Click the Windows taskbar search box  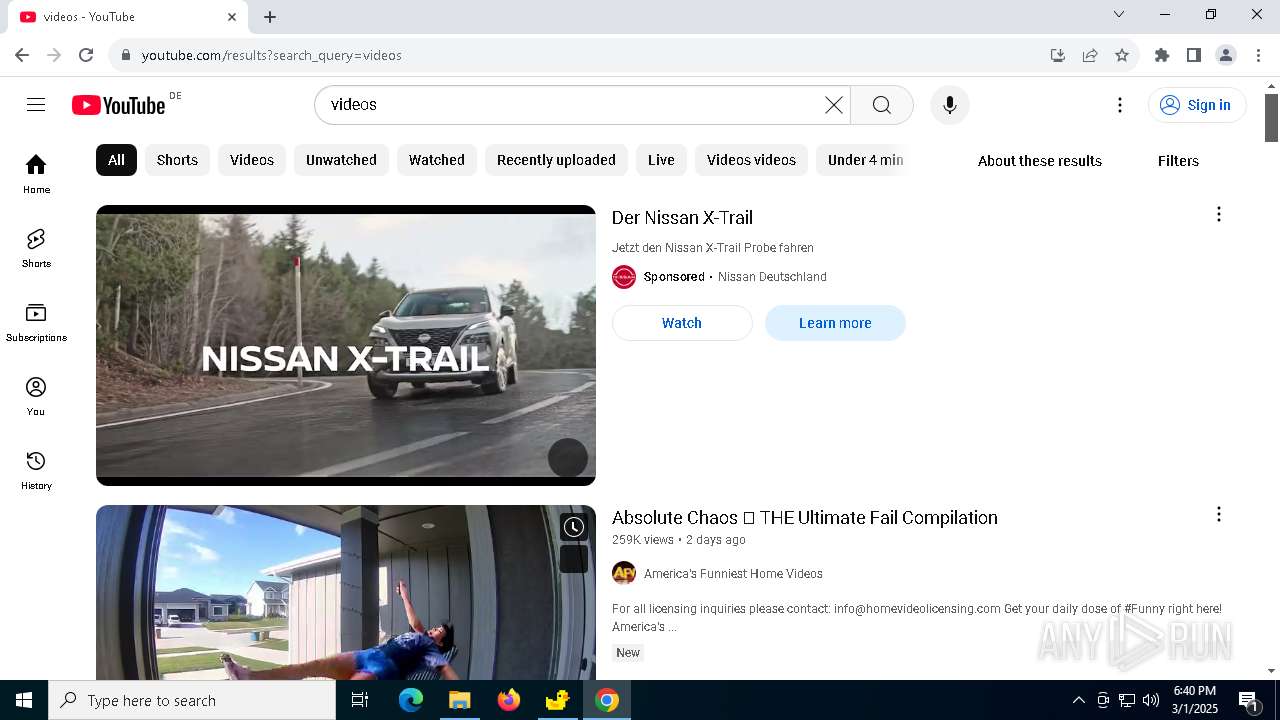pos(192,700)
